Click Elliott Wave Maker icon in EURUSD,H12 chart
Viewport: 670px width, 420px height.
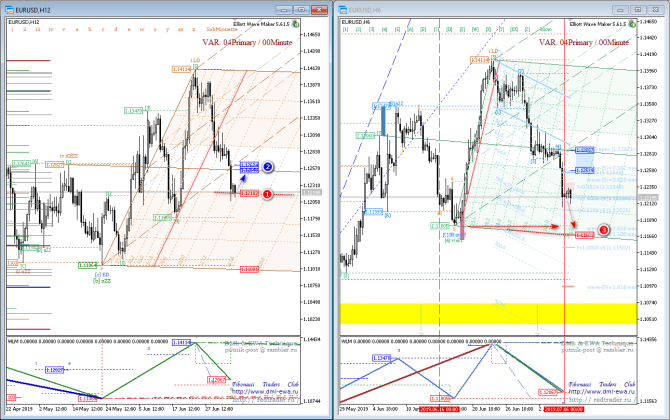pyautogui.click(x=295, y=24)
